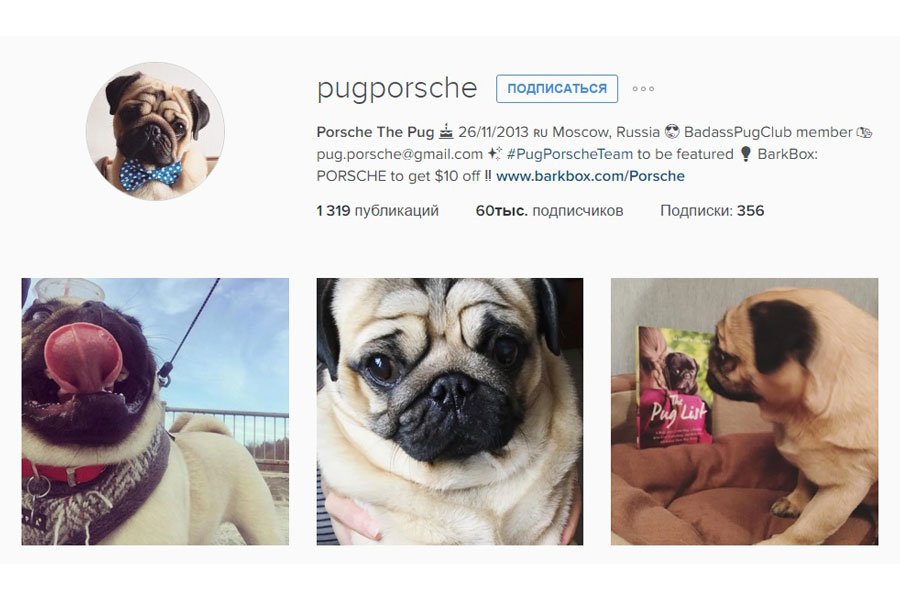Screen dimensions: 900x599
Task: Click the double exclamation mark emoji
Action: tap(488, 176)
